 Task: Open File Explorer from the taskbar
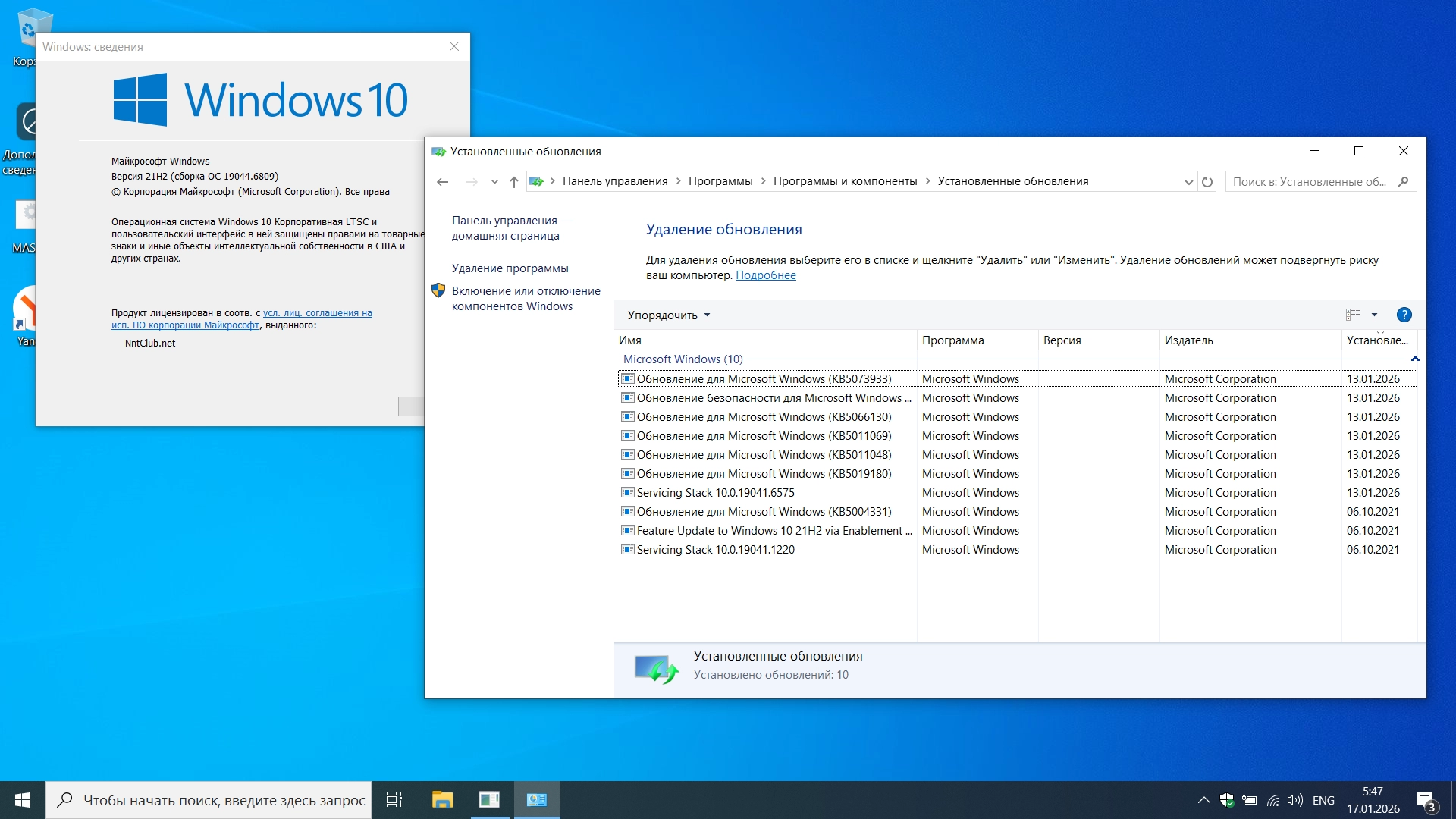coord(442,800)
